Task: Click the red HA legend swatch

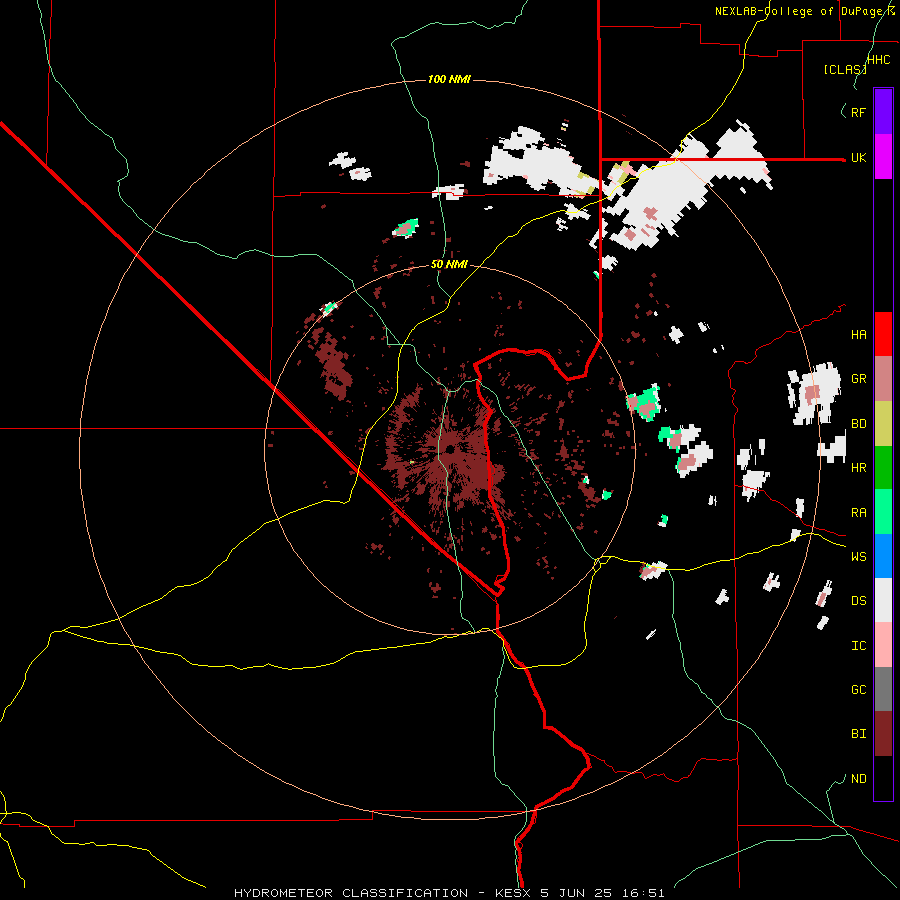Action: tap(883, 334)
